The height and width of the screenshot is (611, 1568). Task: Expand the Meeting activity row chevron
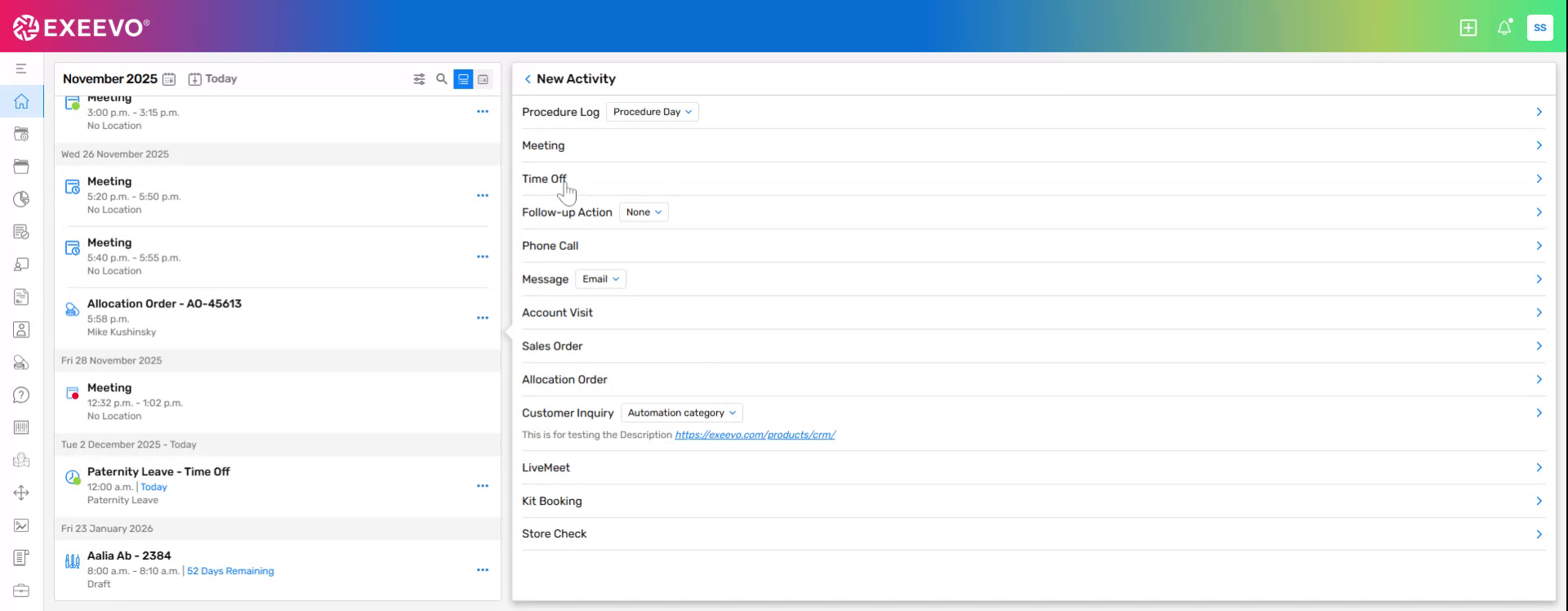click(x=1539, y=145)
